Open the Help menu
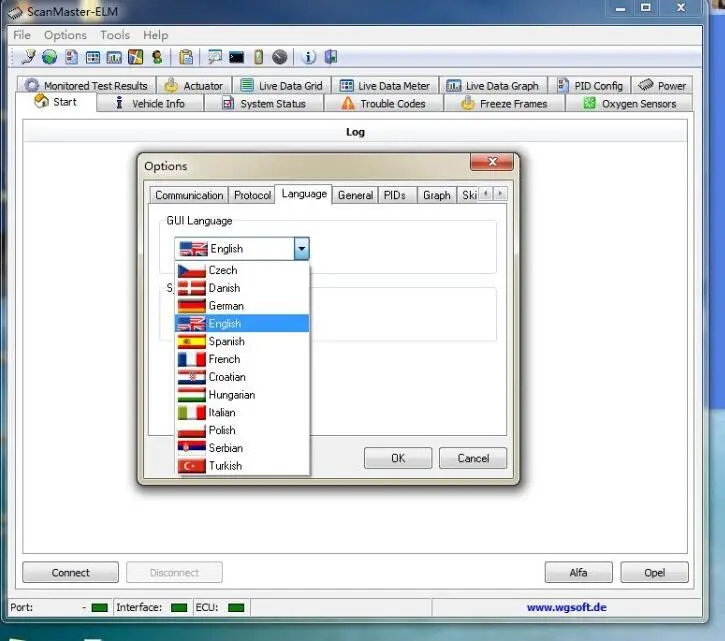The image size is (725, 641). (x=155, y=35)
